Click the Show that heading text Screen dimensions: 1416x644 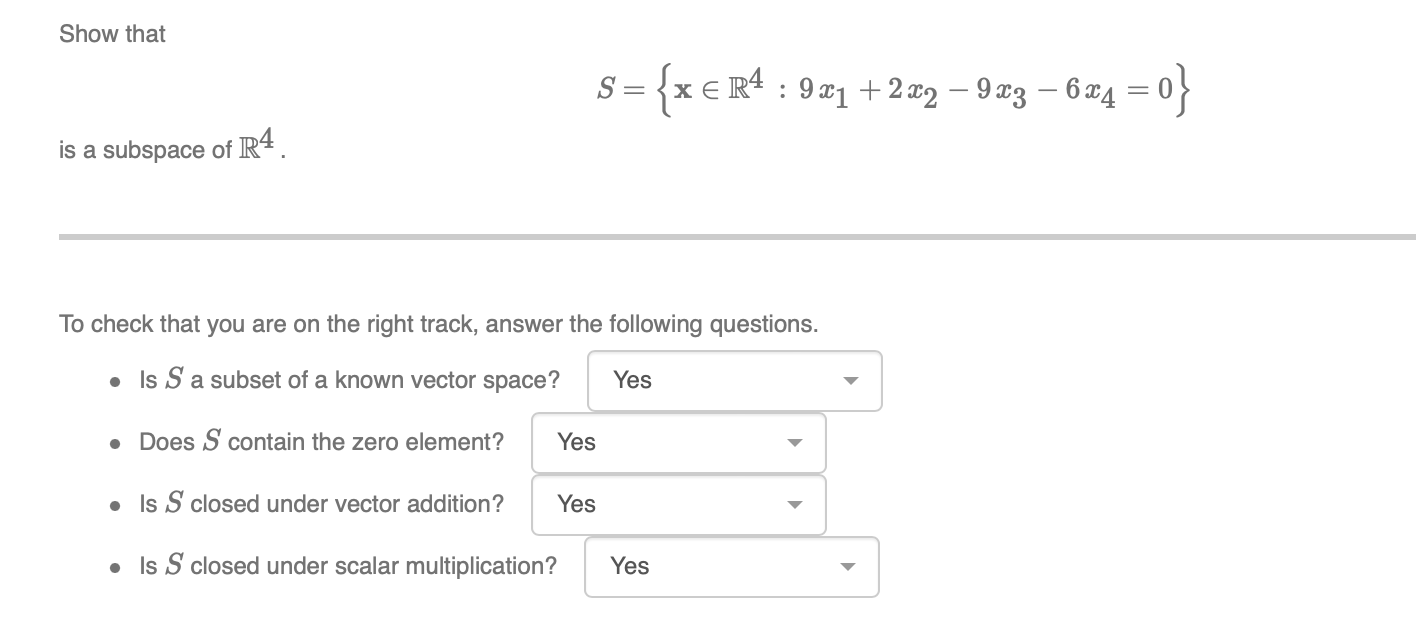(x=112, y=33)
